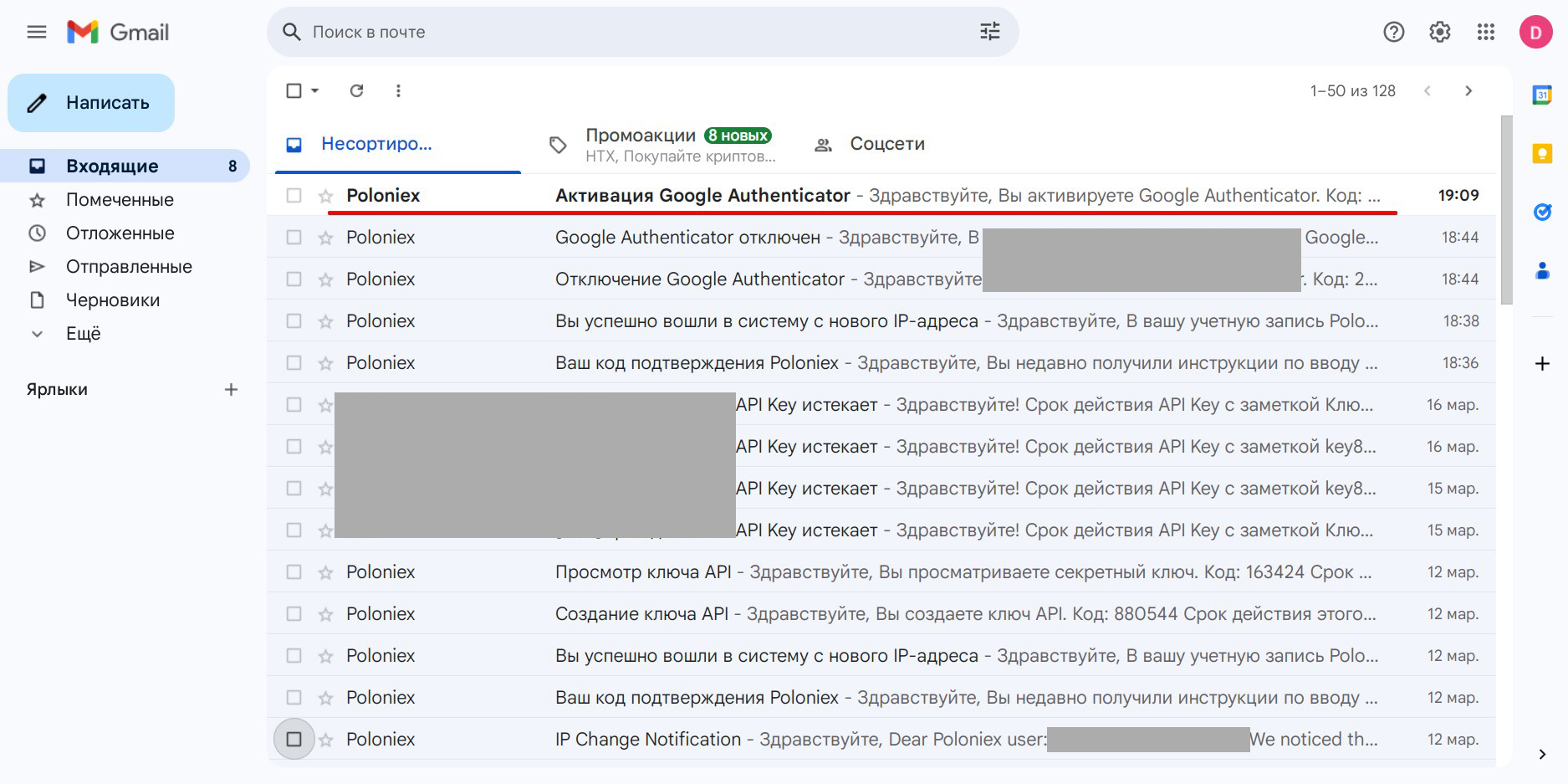
Task: Open the Черновики folder
Action: [125, 300]
